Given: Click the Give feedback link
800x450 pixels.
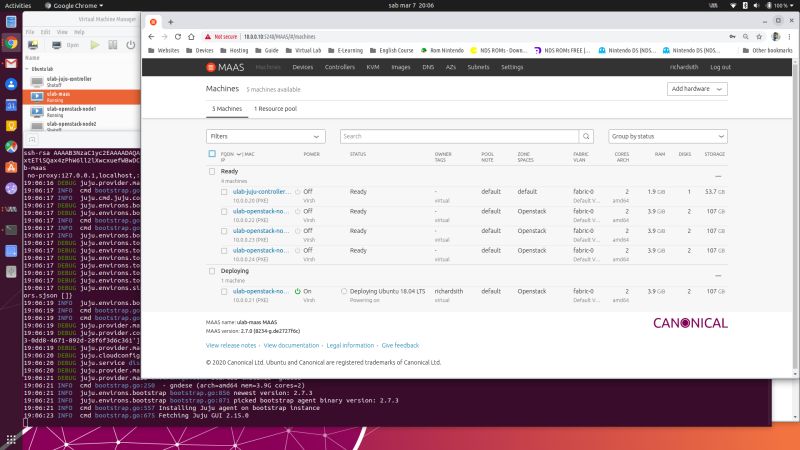Looking at the screenshot, I should coord(400,345).
